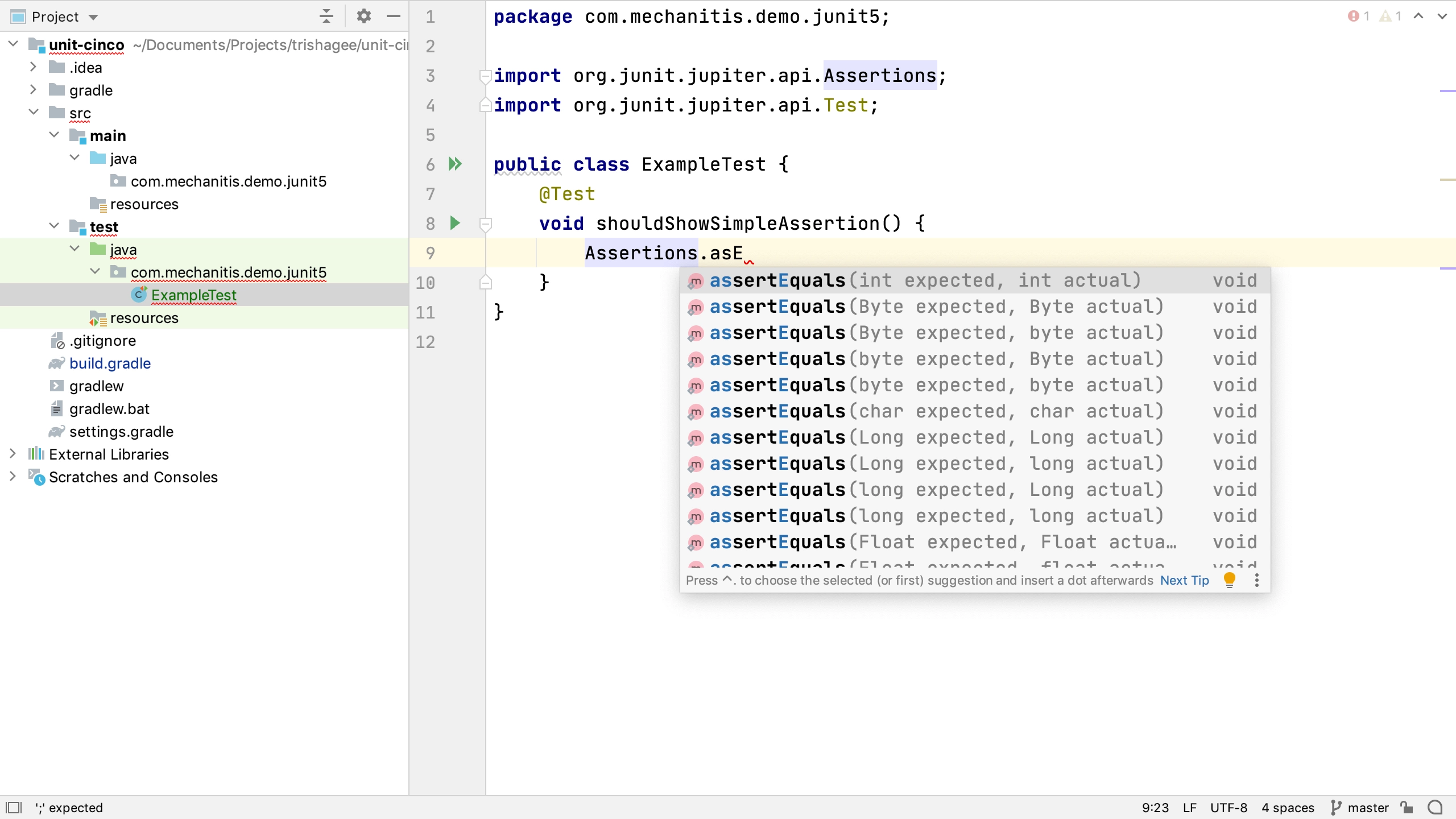The height and width of the screenshot is (819, 1456).
Task: Click the run test icon on line 8
Action: point(455,223)
